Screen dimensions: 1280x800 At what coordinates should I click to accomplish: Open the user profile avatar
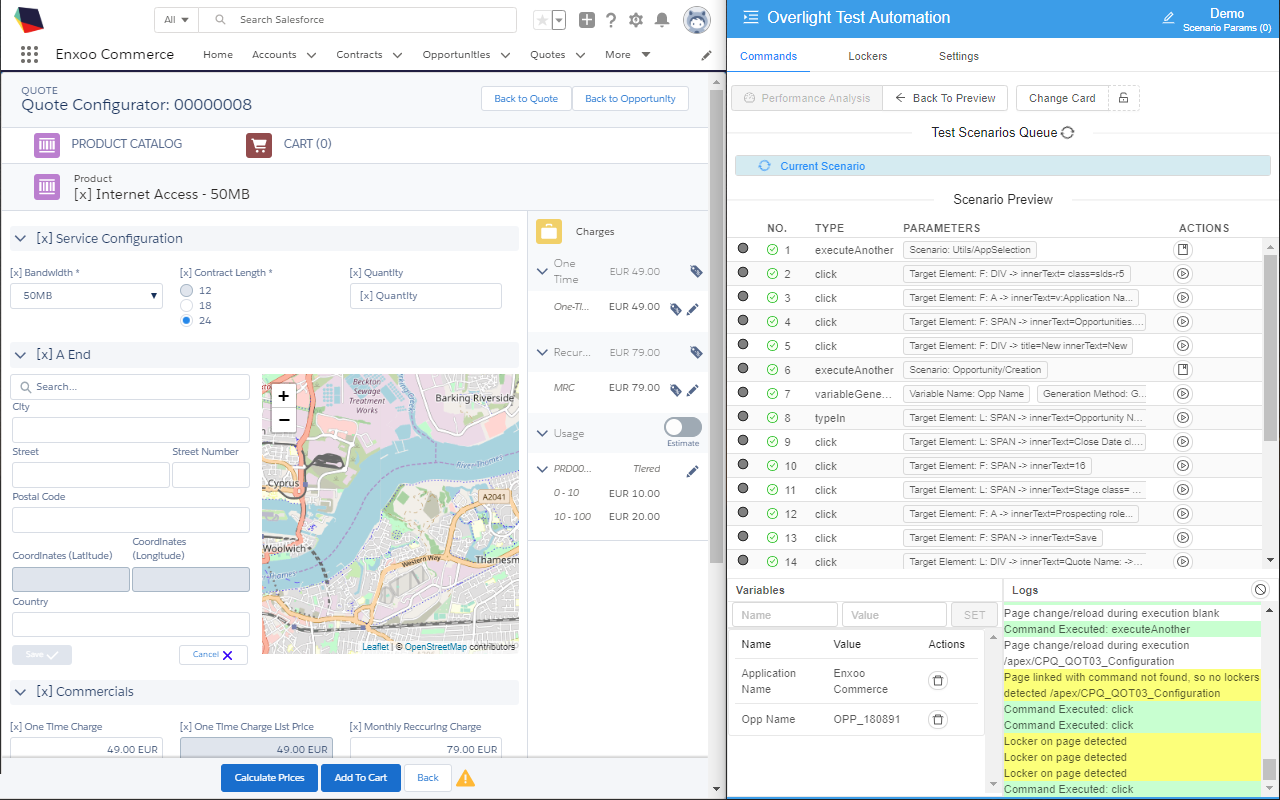(x=697, y=19)
